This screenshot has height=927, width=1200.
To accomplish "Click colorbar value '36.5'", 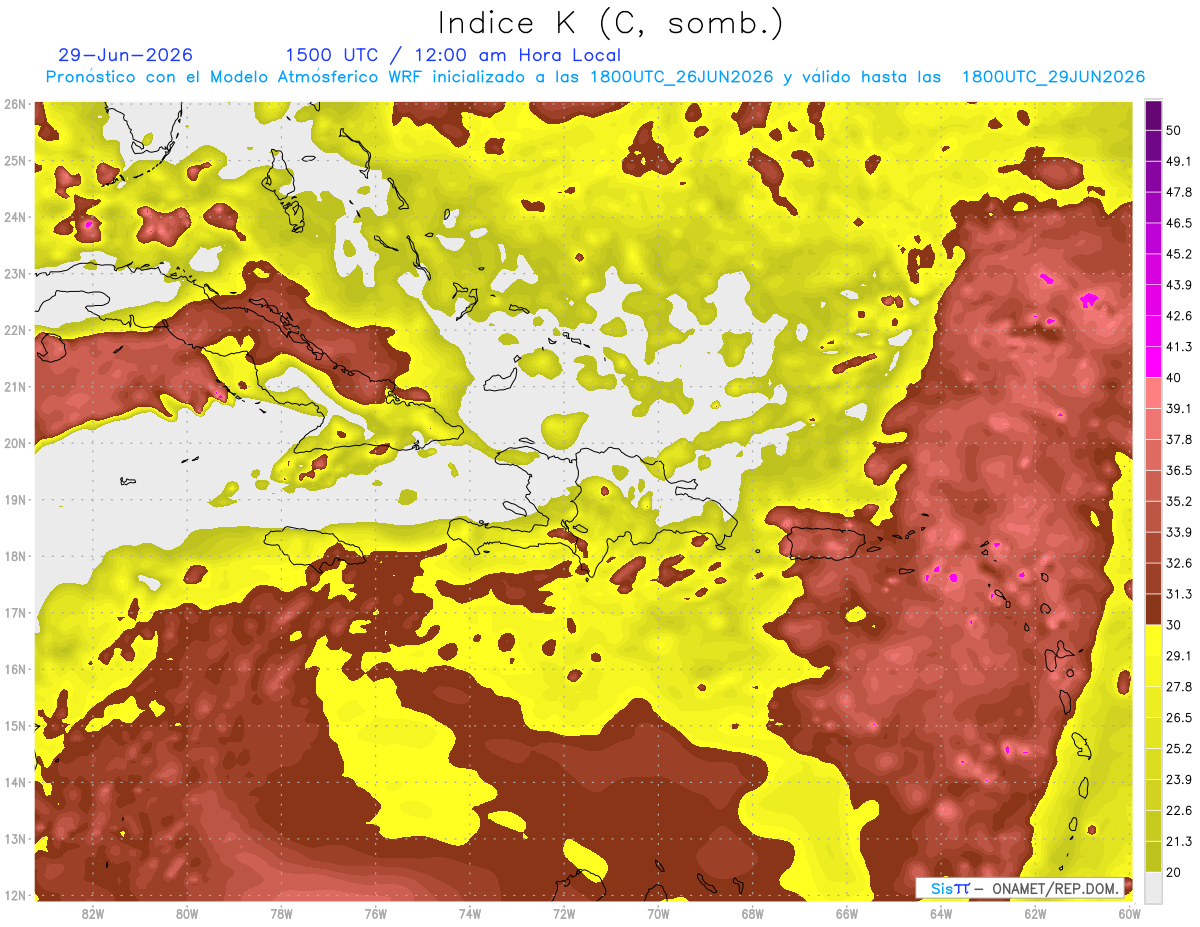I will tap(1178, 470).
